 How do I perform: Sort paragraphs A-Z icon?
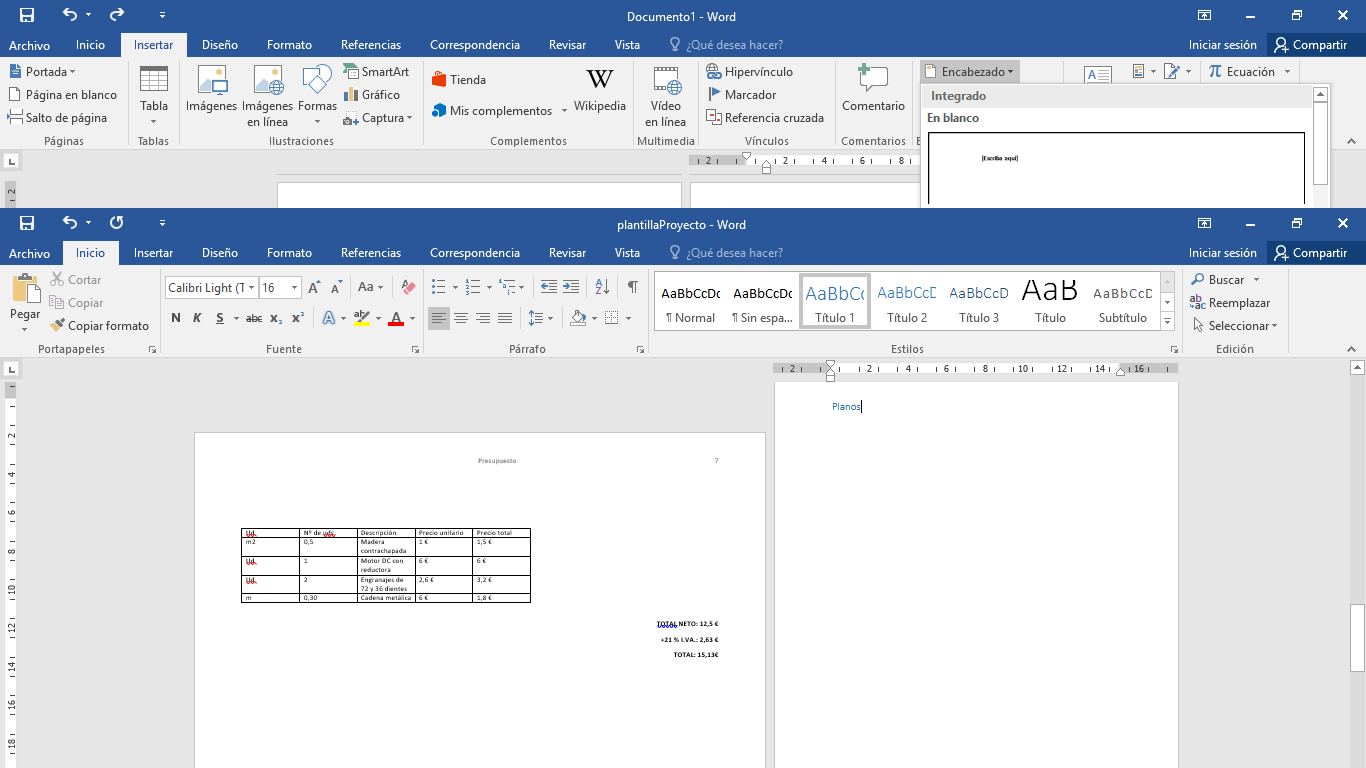602,287
